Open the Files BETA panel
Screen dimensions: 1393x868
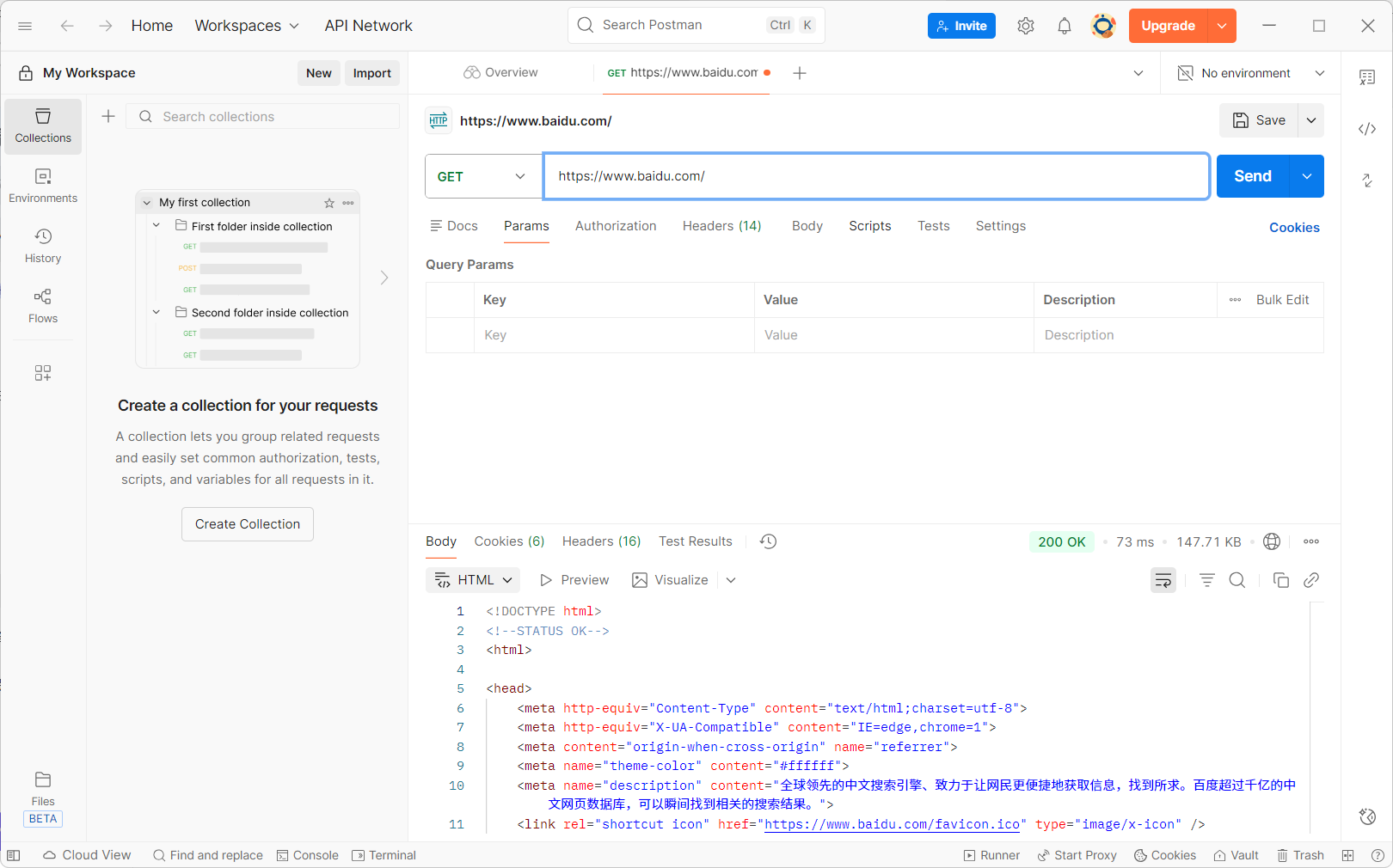coord(43,799)
